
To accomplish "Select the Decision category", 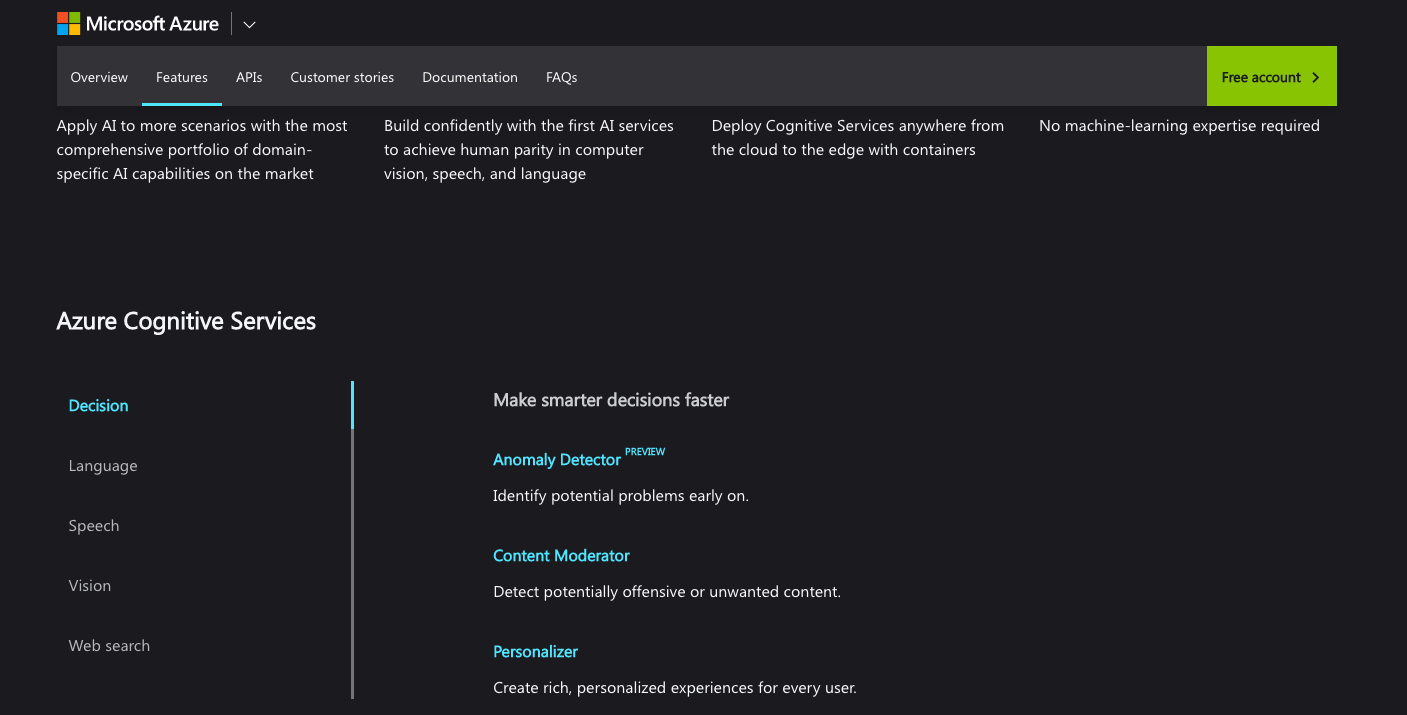I will point(98,406).
